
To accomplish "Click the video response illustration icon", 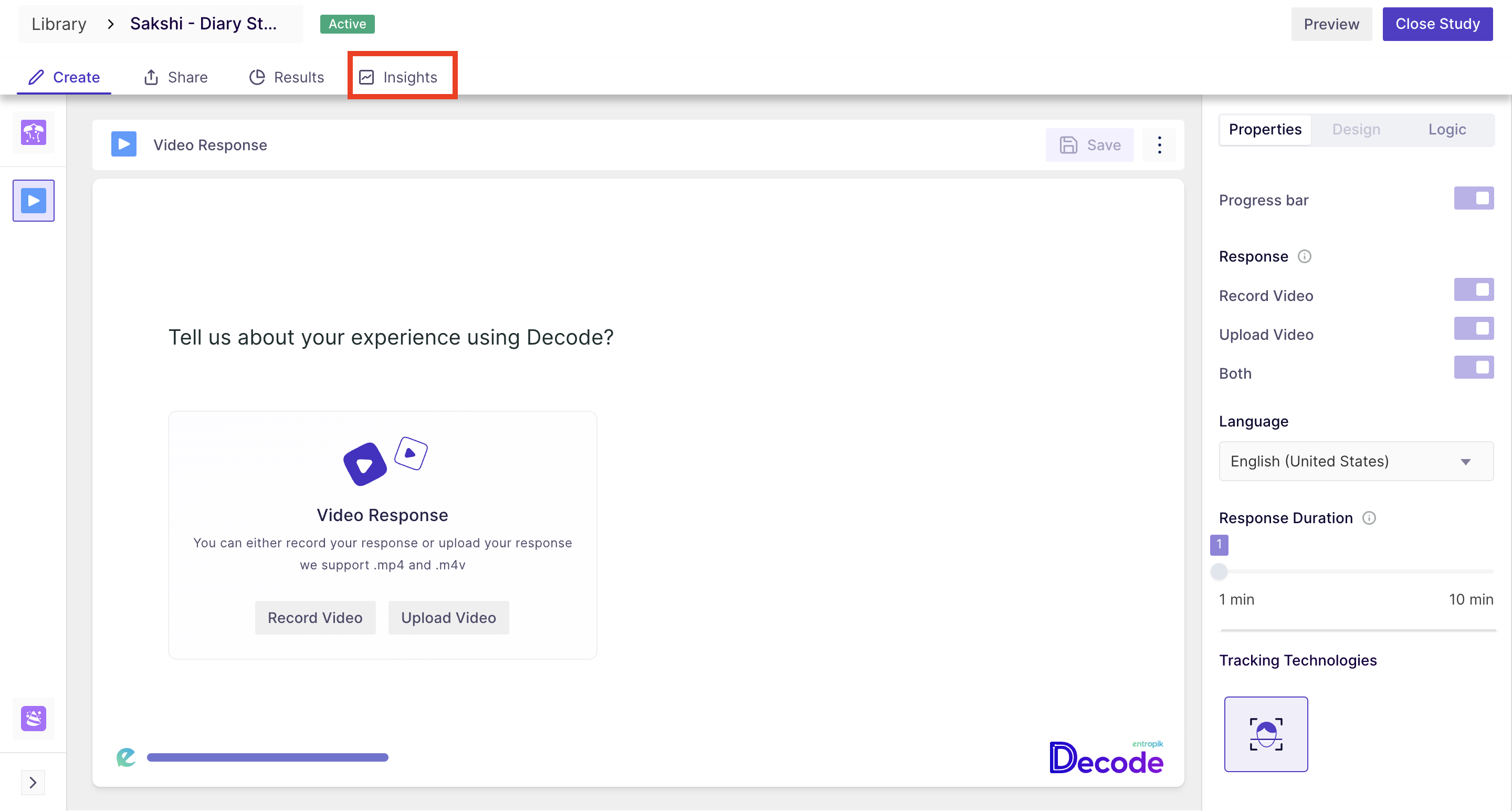I will pos(385,461).
